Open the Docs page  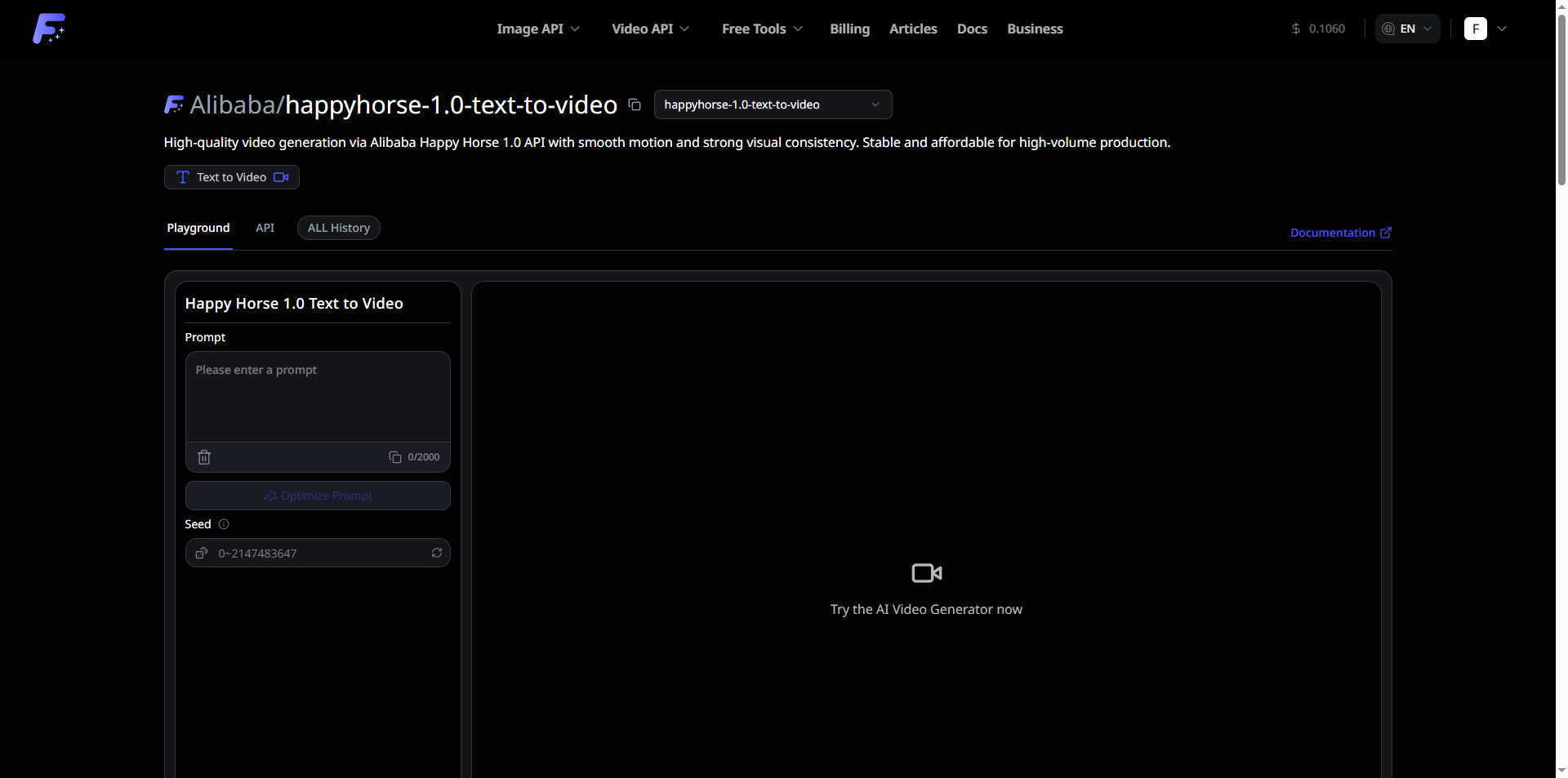point(972,29)
